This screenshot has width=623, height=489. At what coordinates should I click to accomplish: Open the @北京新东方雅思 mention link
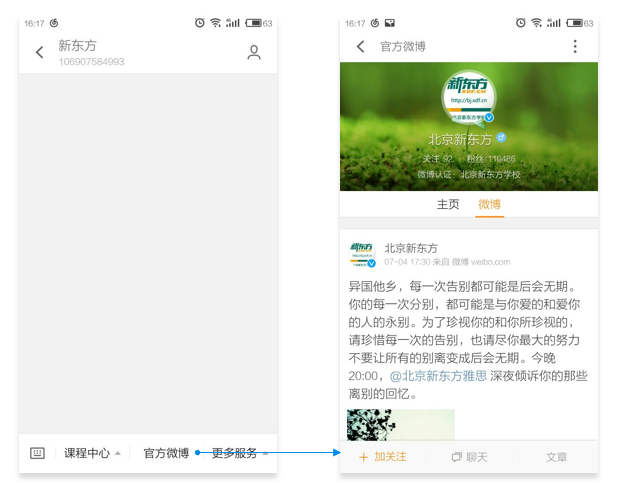click(438, 376)
